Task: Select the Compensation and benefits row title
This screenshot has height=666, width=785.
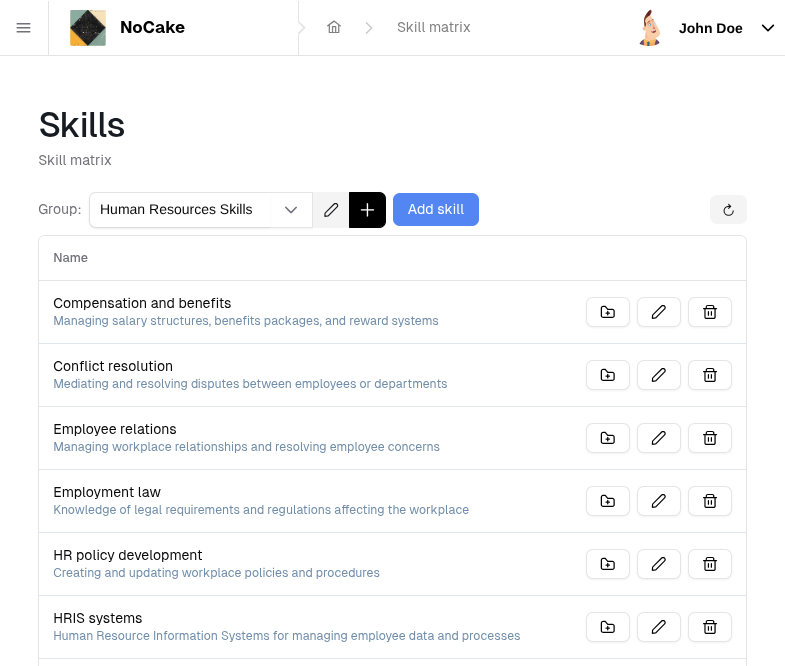Action: [142, 303]
